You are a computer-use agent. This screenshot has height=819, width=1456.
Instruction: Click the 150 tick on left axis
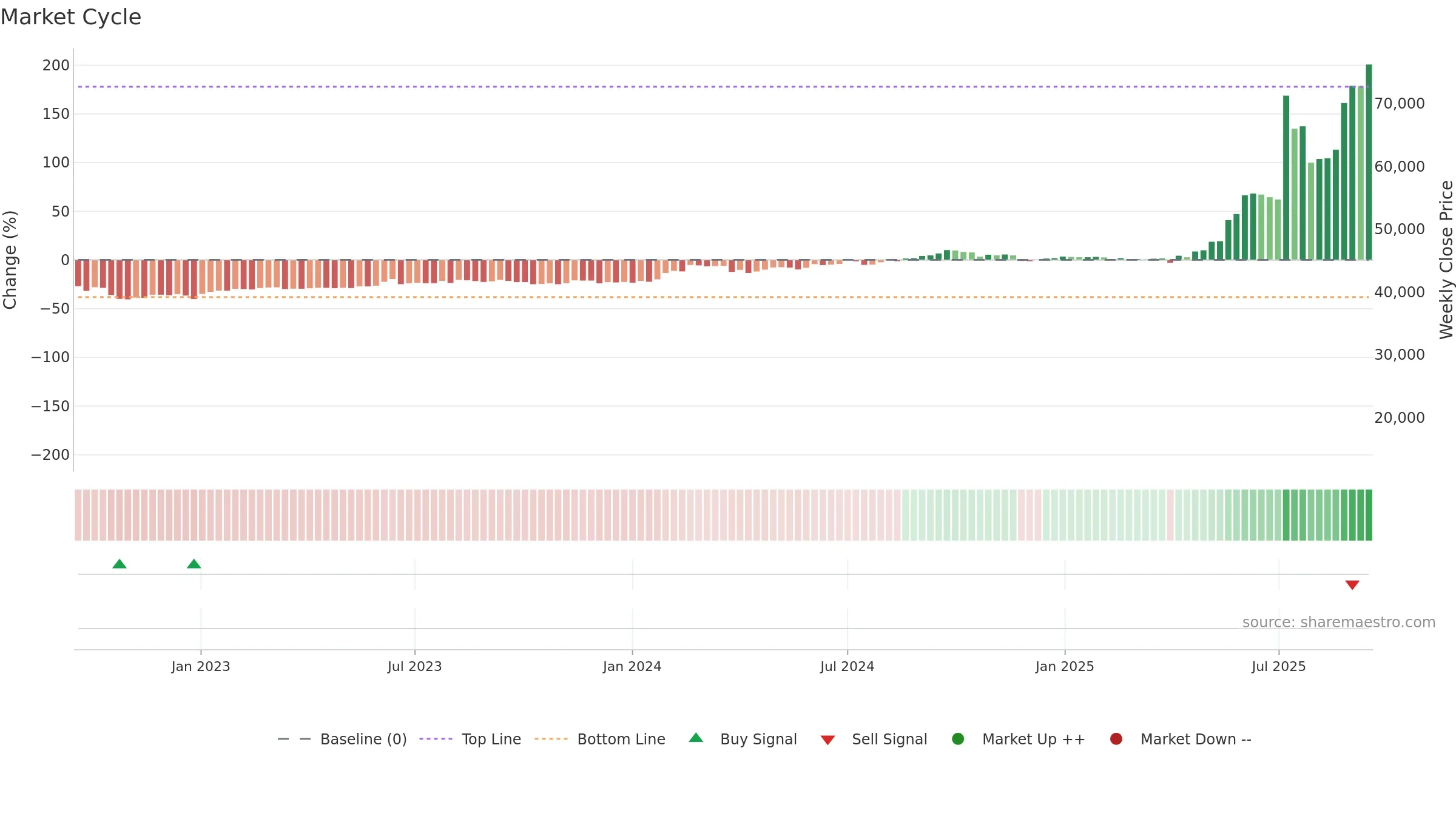(56, 114)
